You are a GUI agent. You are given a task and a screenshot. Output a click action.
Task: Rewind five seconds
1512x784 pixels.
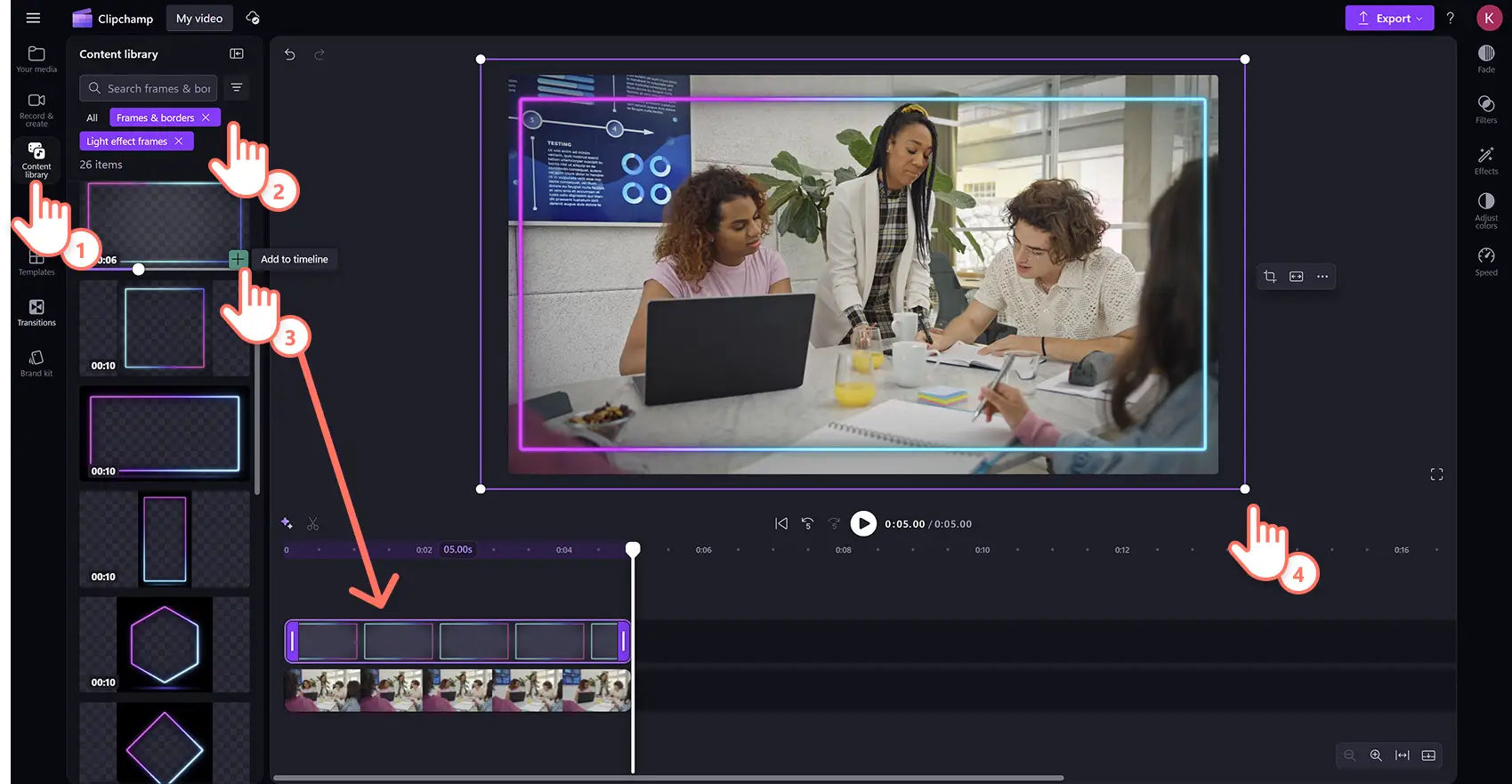(x=808, y=524)
